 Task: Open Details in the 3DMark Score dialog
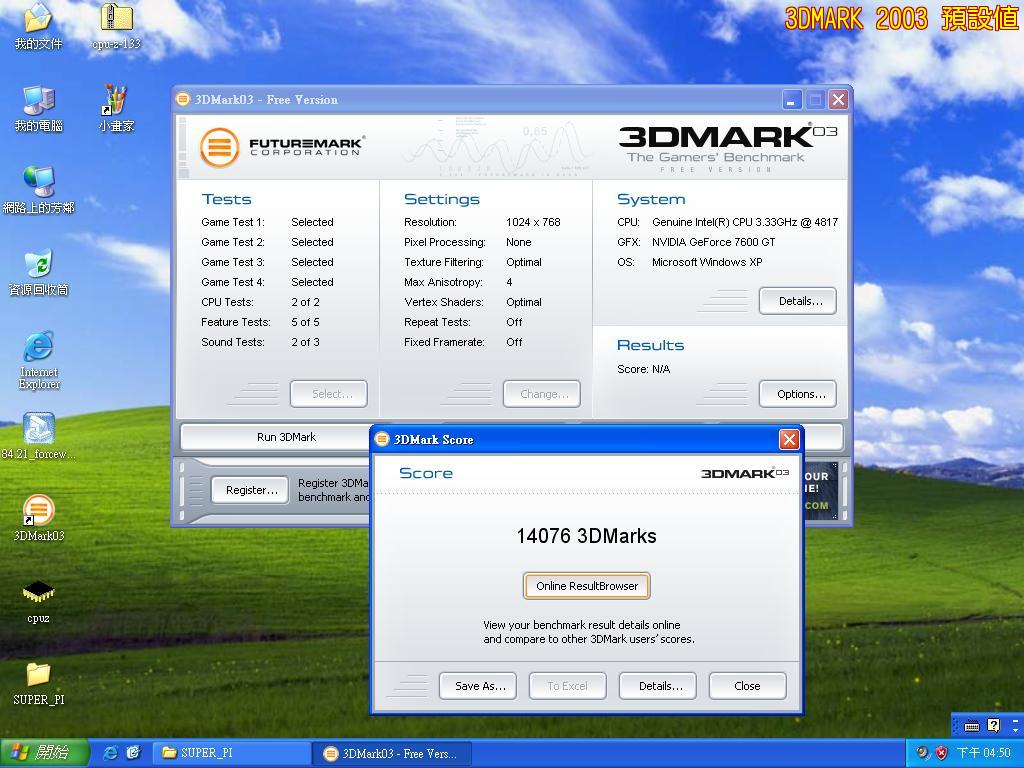[659, 686]
